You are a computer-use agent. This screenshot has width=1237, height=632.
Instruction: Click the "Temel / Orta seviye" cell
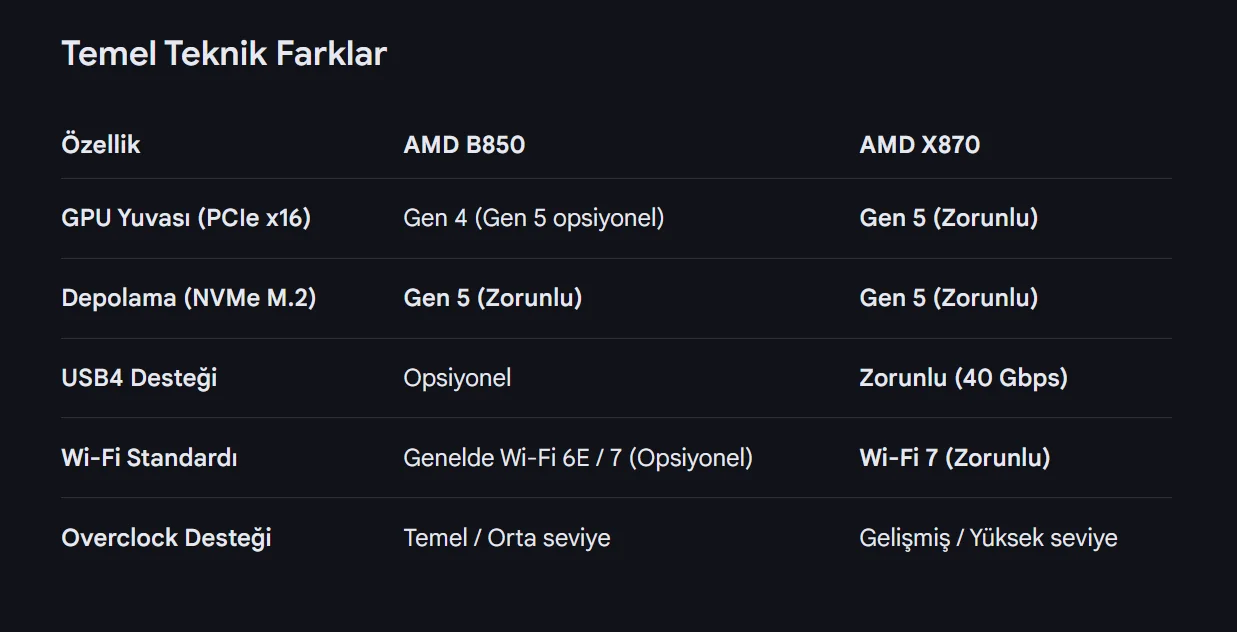click(506, 538)
